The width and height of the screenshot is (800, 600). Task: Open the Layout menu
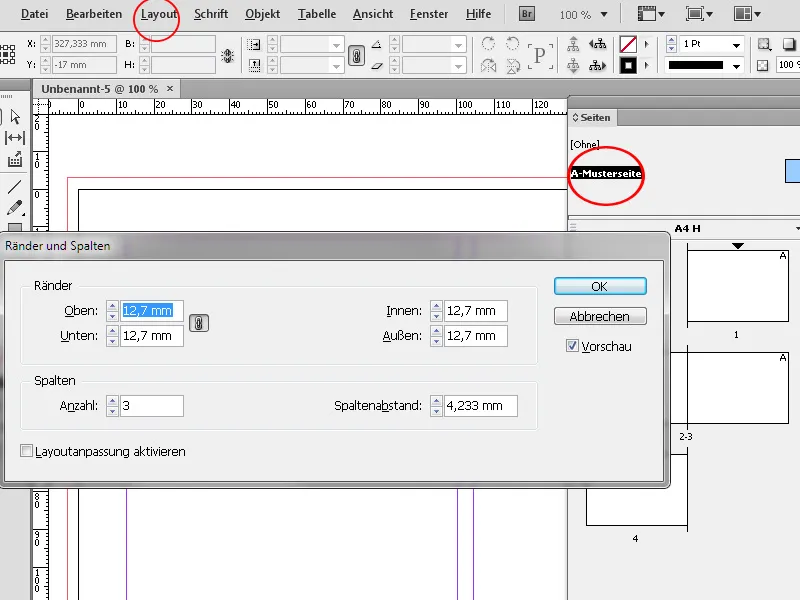[159, 13]
